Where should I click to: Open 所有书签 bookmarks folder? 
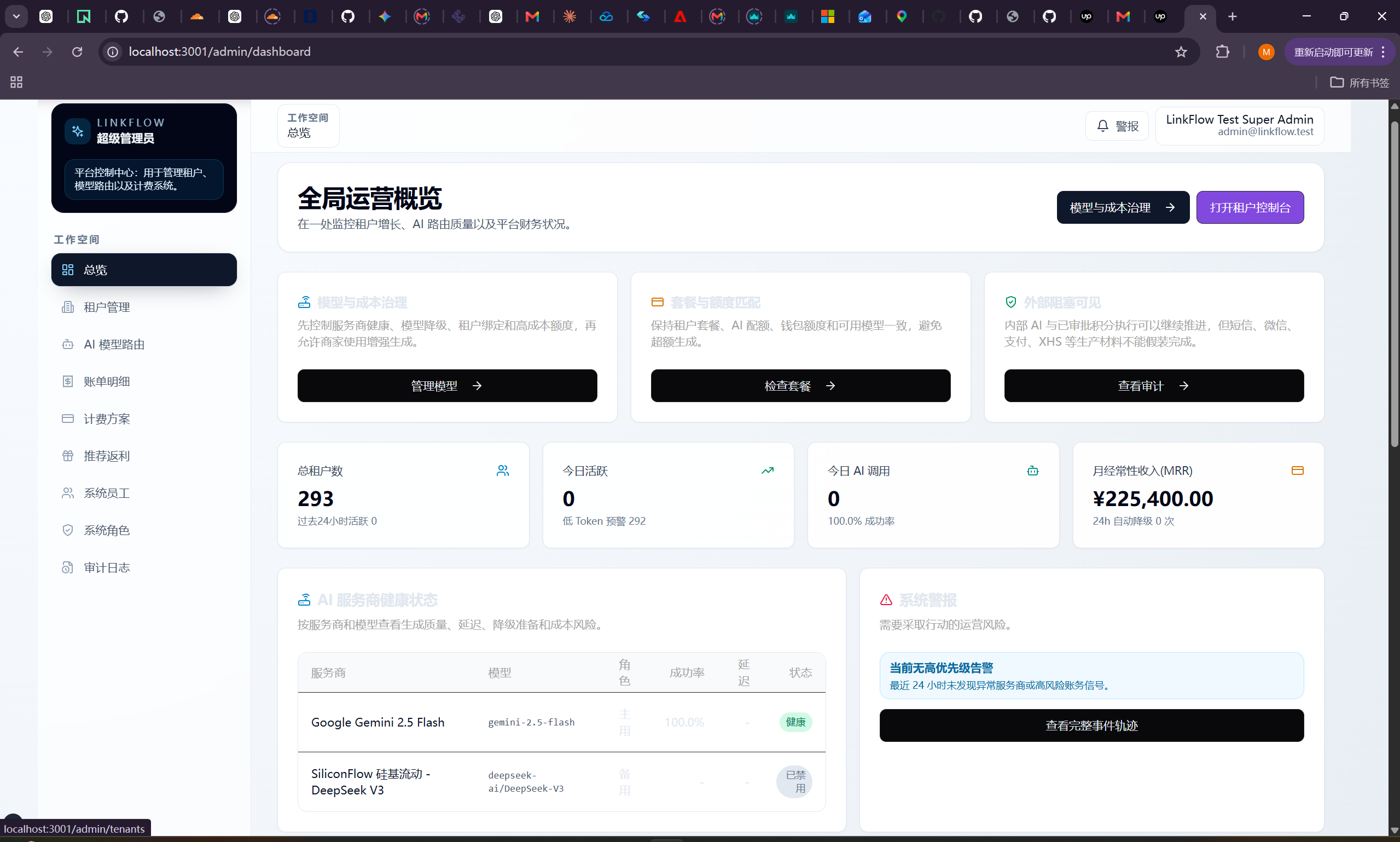click(1360, 82)
